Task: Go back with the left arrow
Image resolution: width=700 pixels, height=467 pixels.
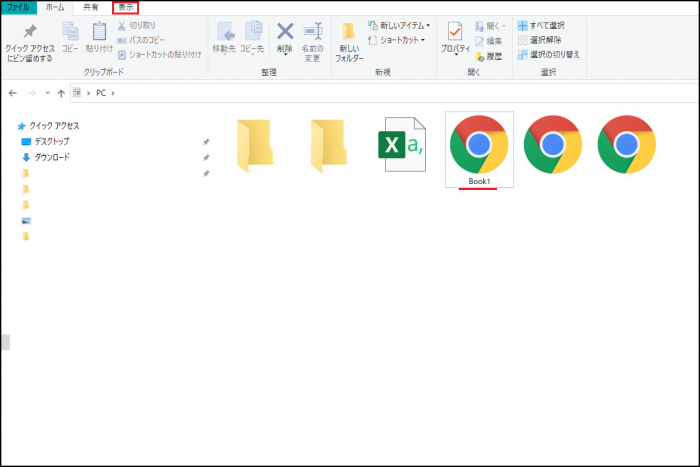Action: click(x=12, y=93)
